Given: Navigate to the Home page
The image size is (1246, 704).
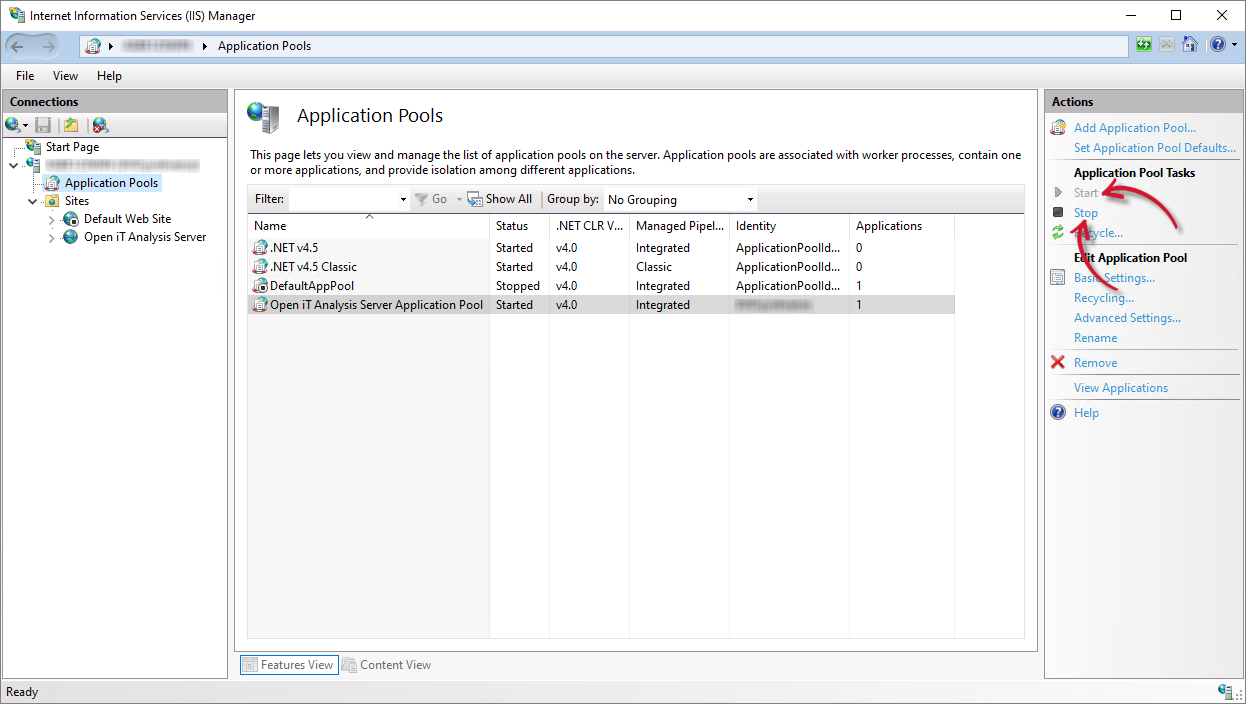Looking at the screenshot, I should 1190,44.
